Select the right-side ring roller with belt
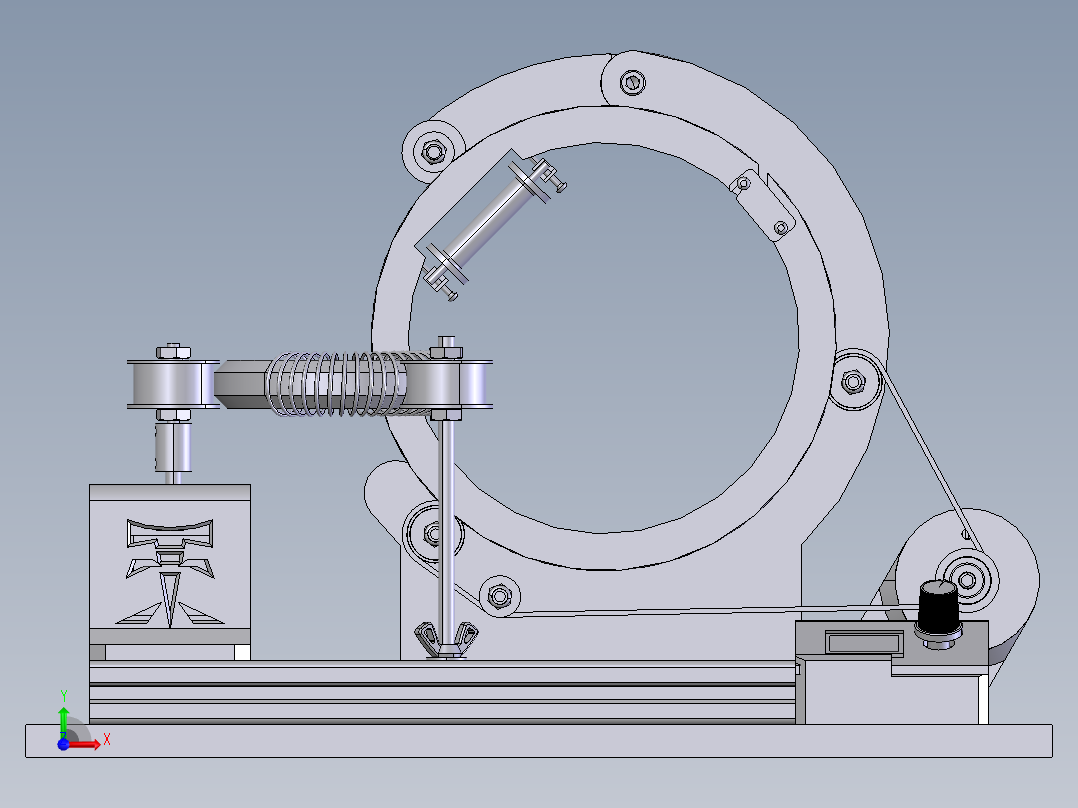 (x=853, y=381)
